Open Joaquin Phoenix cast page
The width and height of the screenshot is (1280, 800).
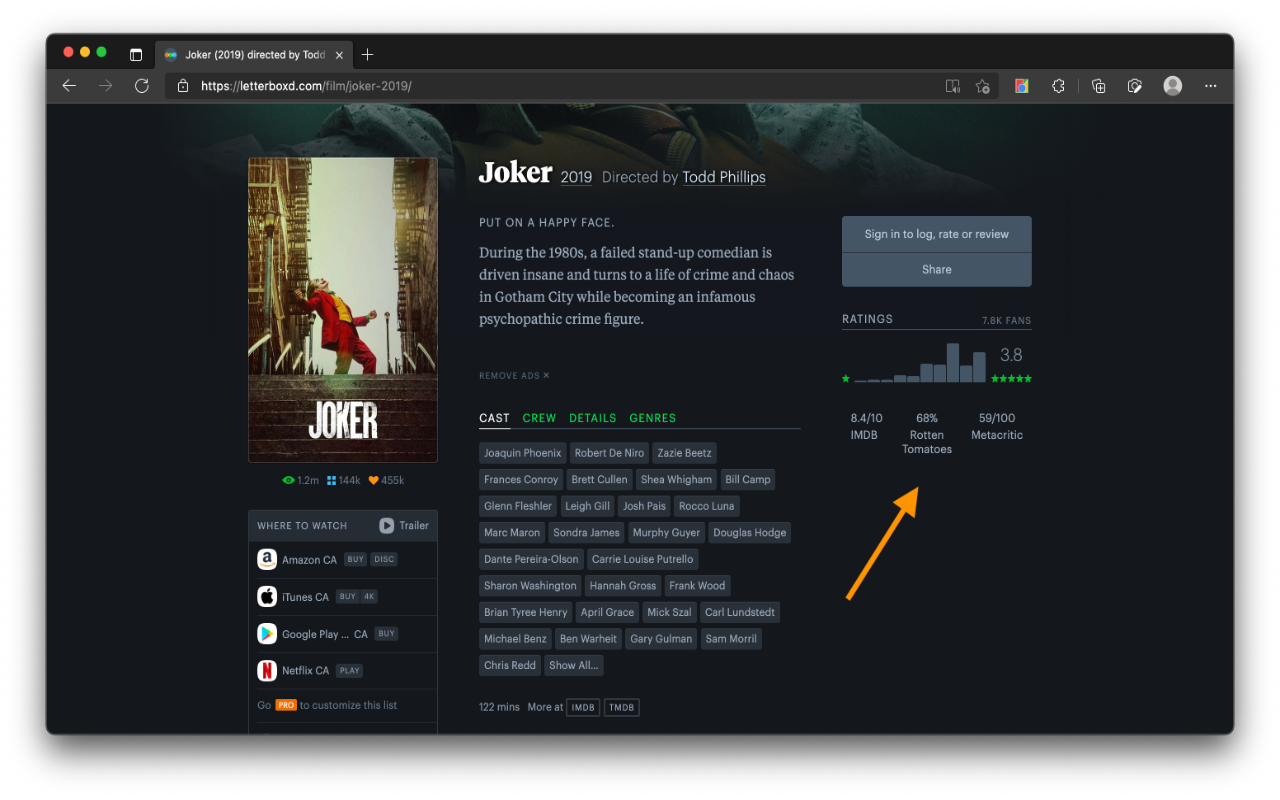point(523,453)
